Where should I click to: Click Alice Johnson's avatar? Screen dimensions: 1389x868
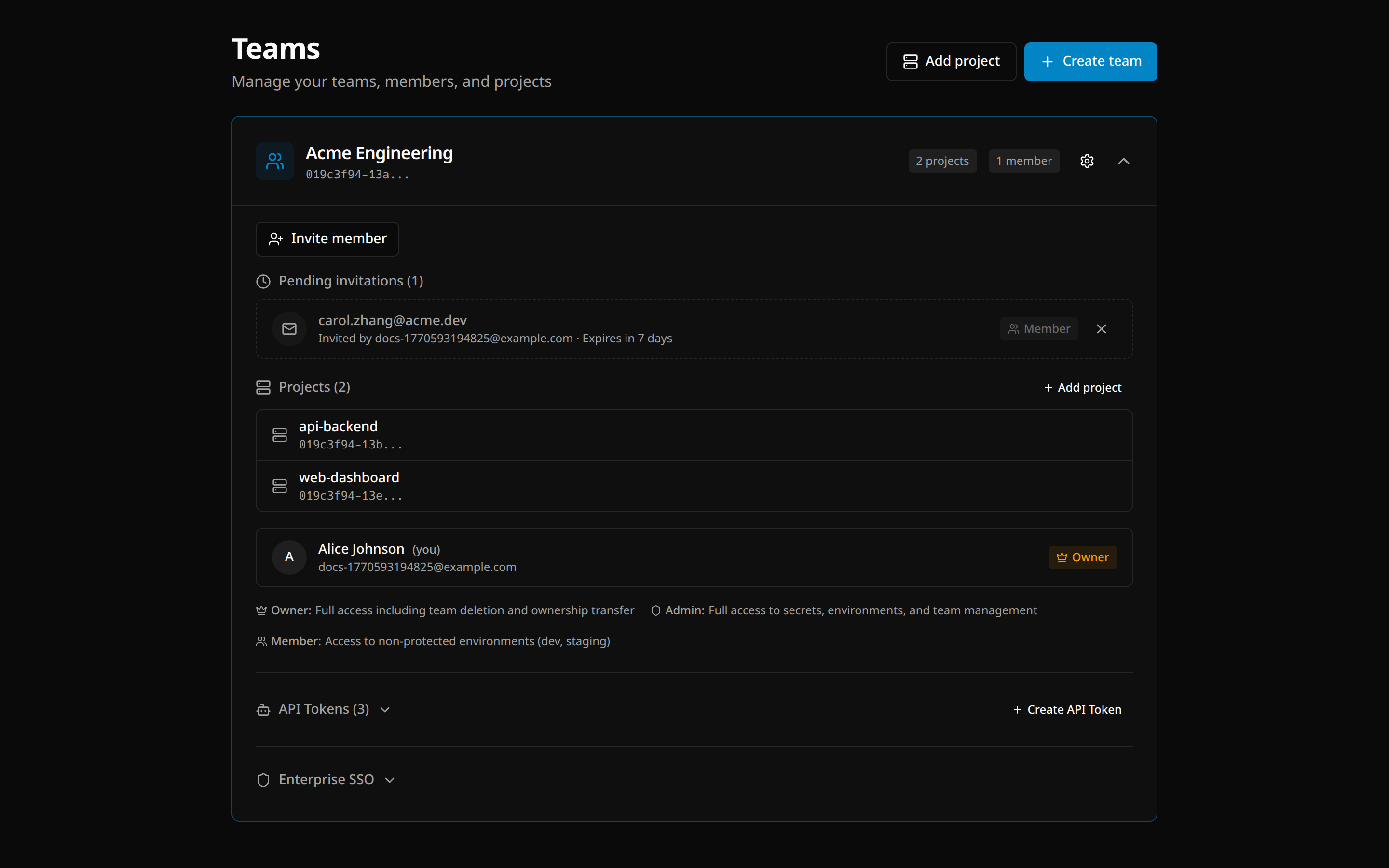click(x=289, y=557)
